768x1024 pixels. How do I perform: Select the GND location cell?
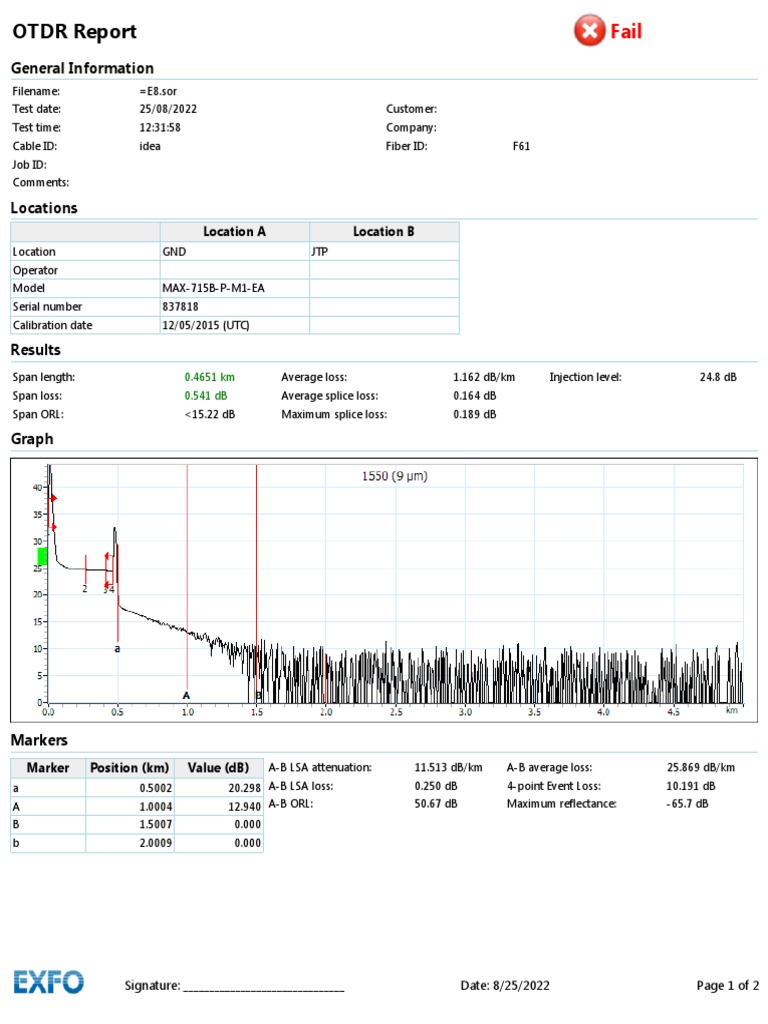234,251
